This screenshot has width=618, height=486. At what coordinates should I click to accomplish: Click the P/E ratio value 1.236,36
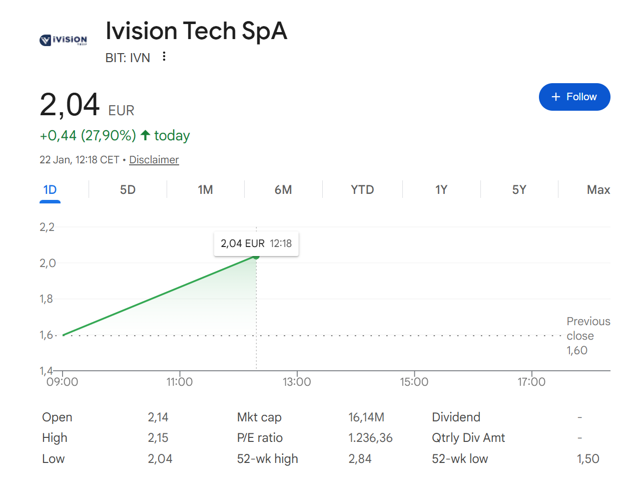tap(370, 438)
